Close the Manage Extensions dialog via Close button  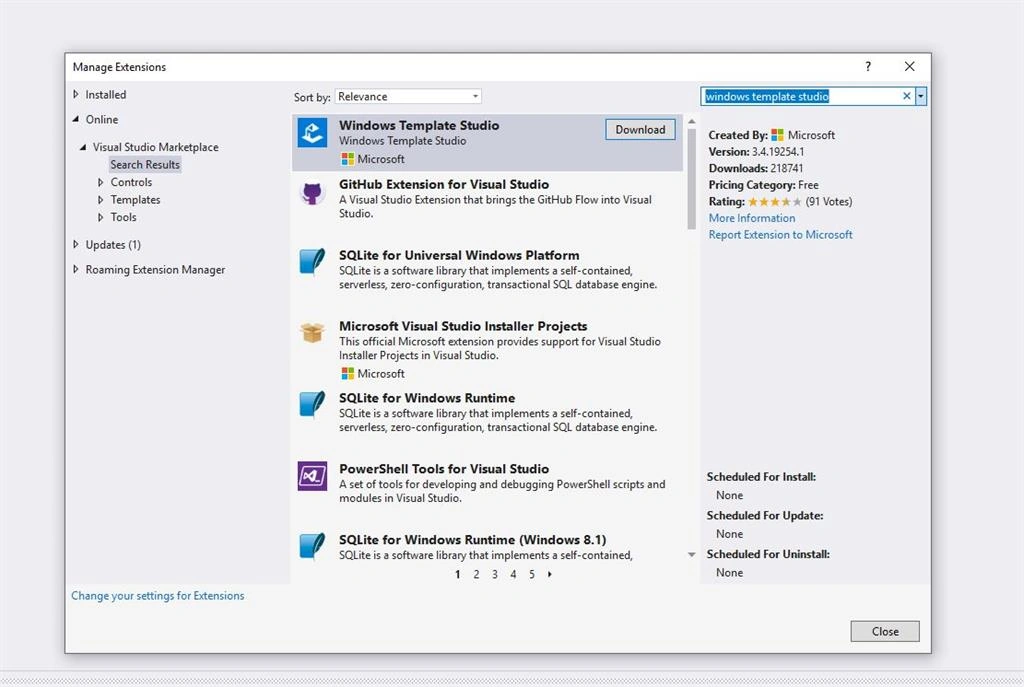pyautogui.click(x=885, y=631)
